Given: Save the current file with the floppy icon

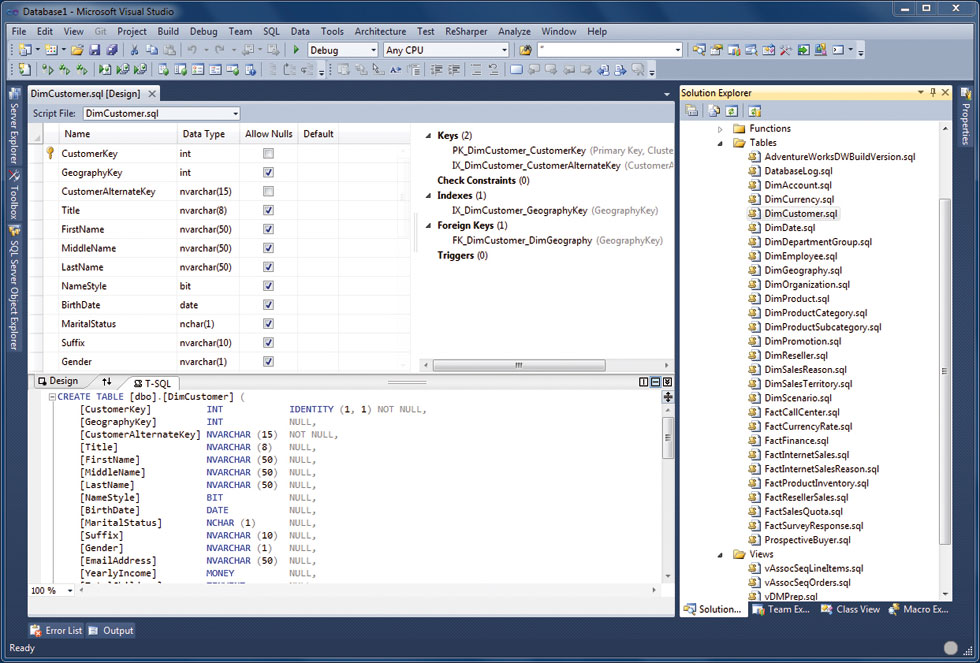Looking at the screenshot, I should pos(94,50).
